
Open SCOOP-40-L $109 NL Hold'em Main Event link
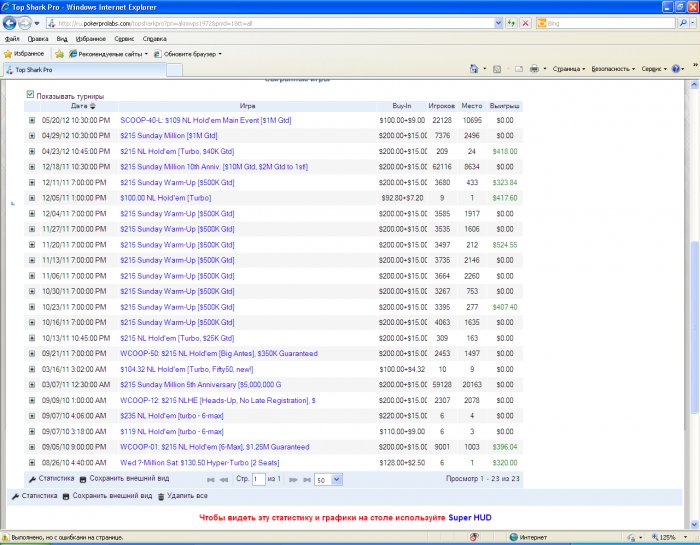[x=205, y=120]
